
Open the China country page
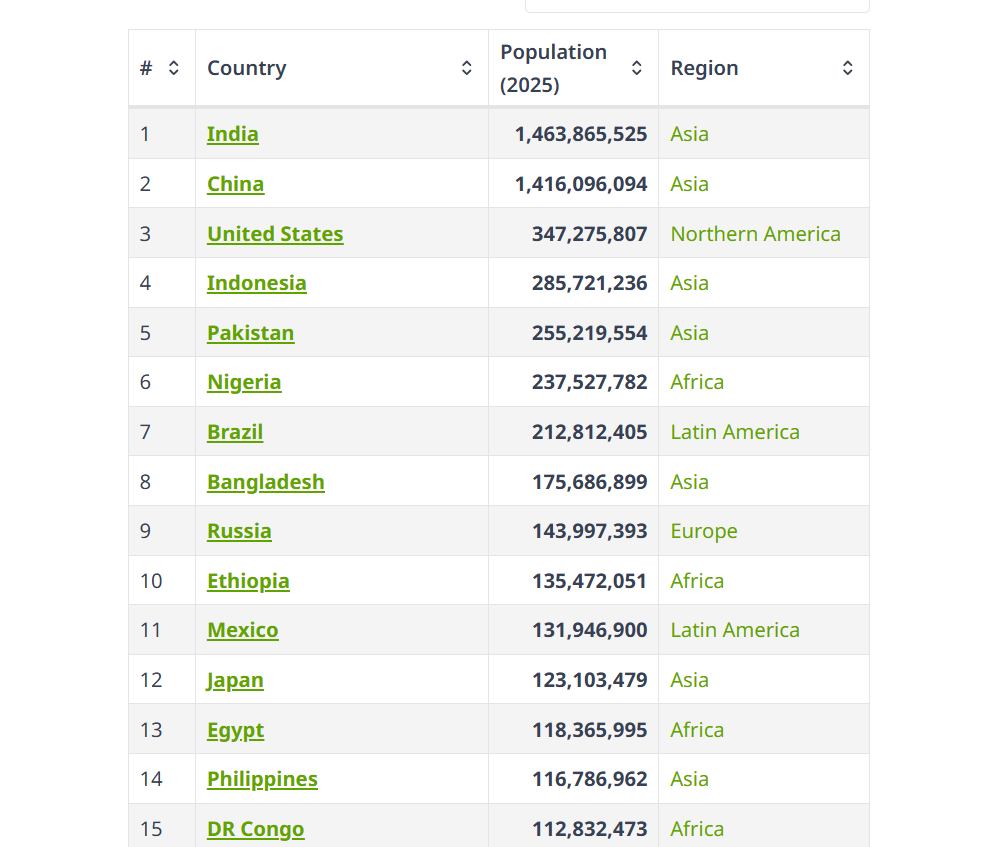point(235,183)
